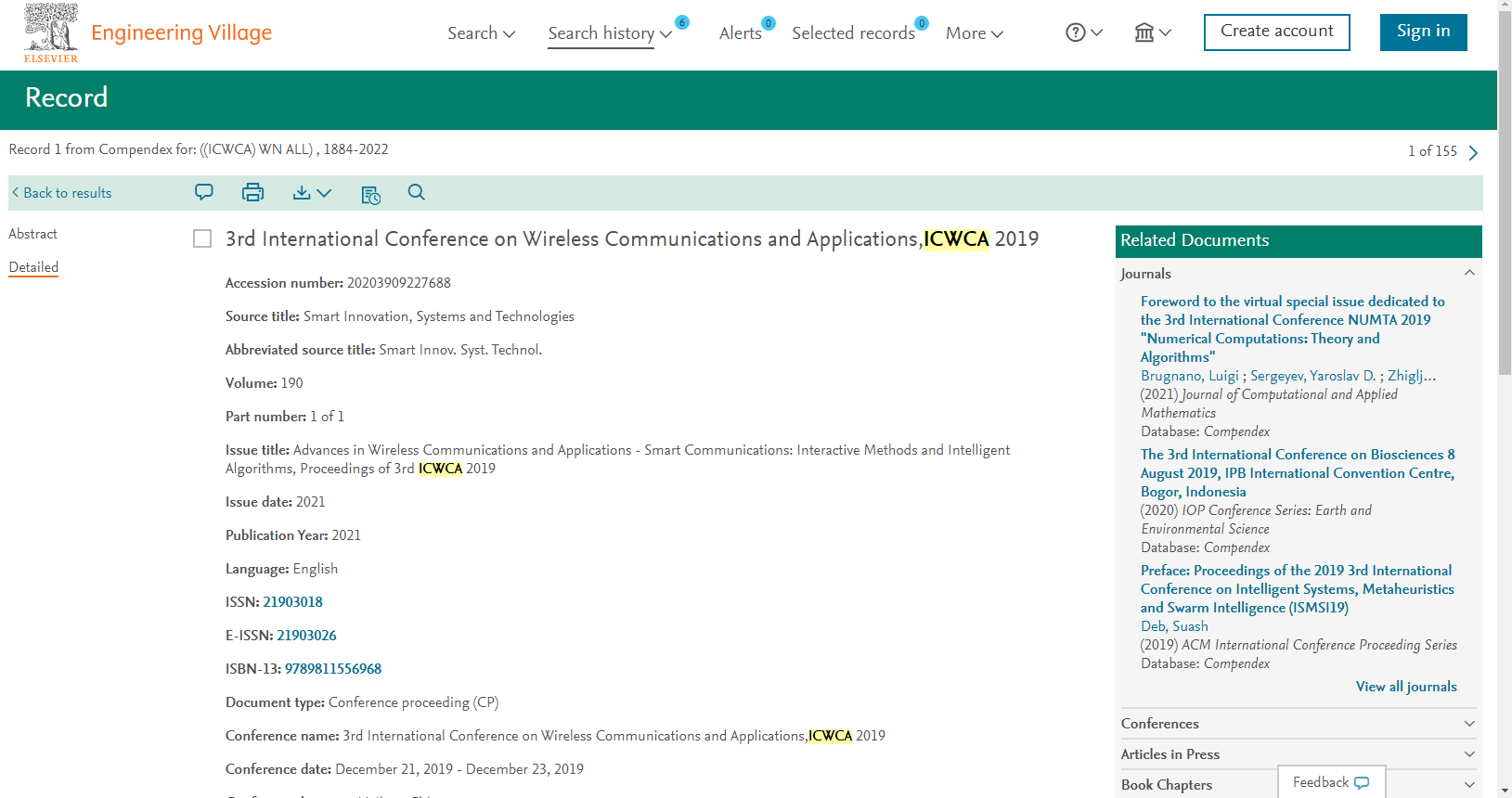Click author names Brugnano, Luigi line
Screen dimensions: 1512x798
click(x=1288, y=376)
